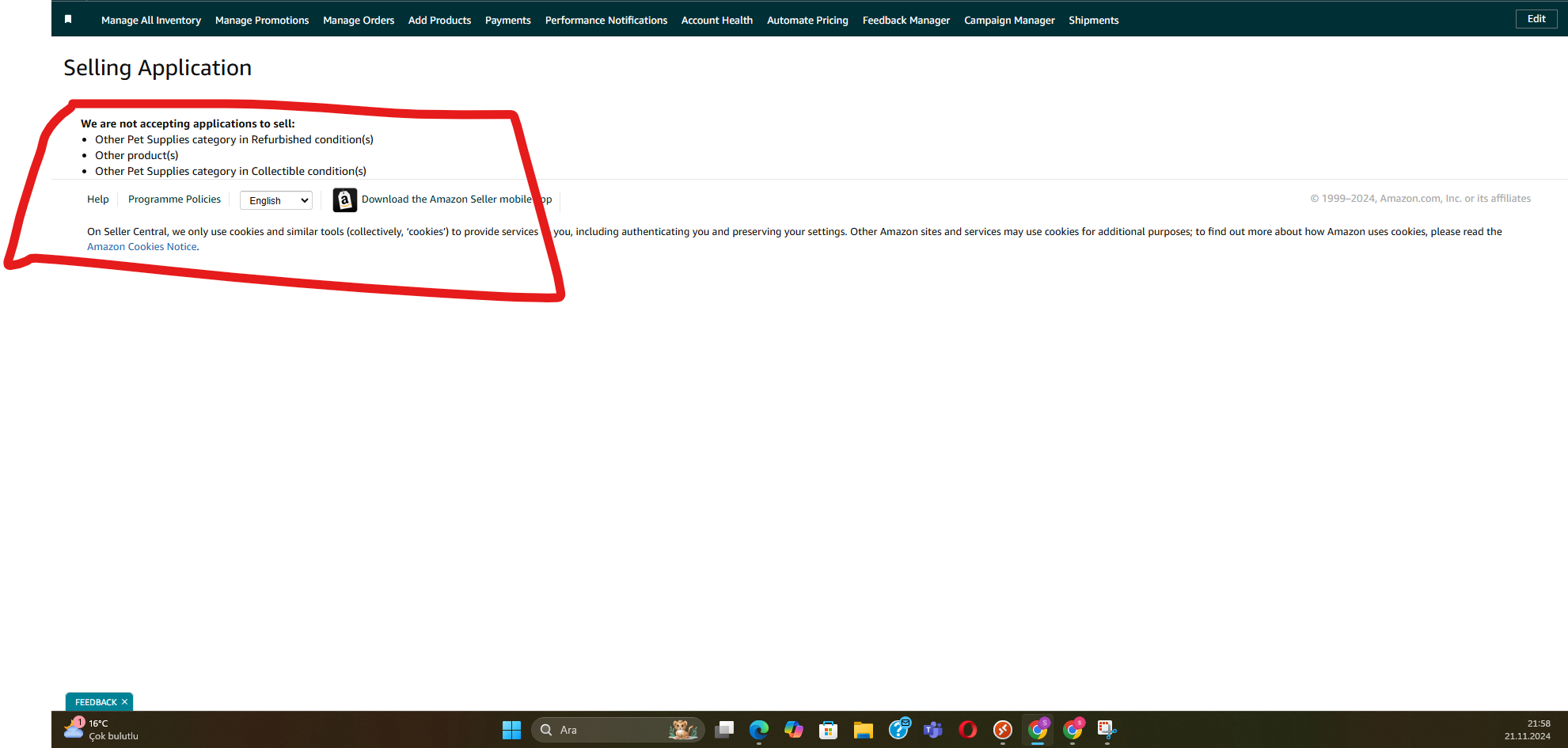The height and width of the screenshot is (748, 1568).
Task: Close the FEEDBACK tab with its X
Action: (124, 702)
